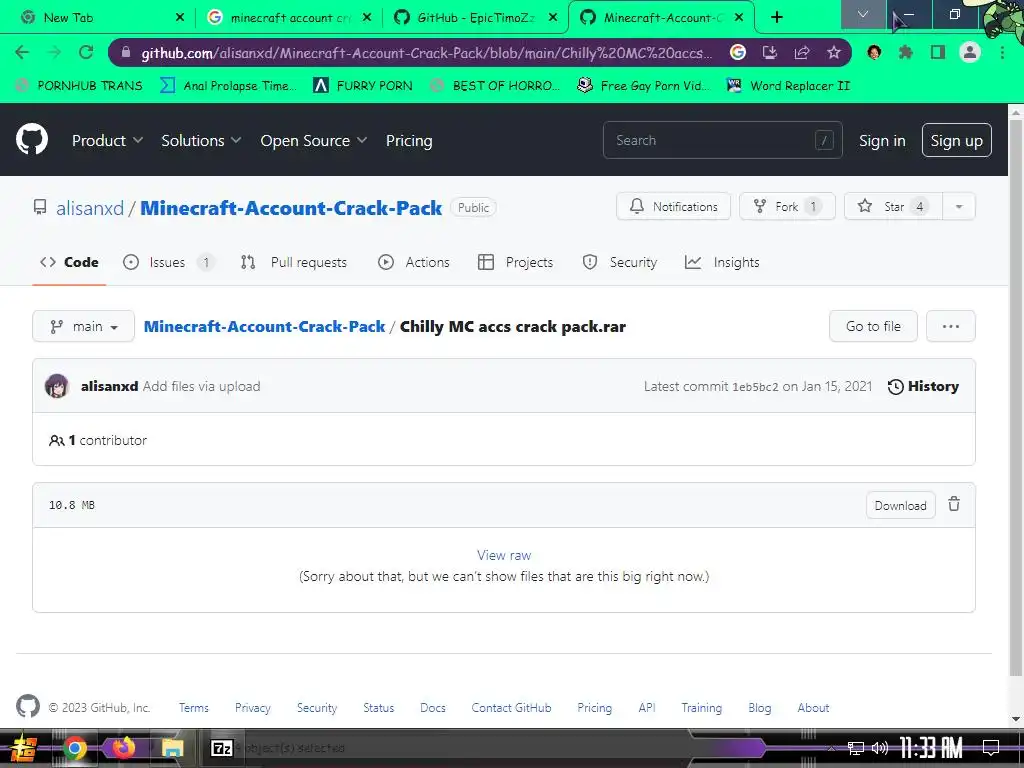The image size is (1024, 768).
Task: Reload the page with refresh icon
Action: point(86,52)
